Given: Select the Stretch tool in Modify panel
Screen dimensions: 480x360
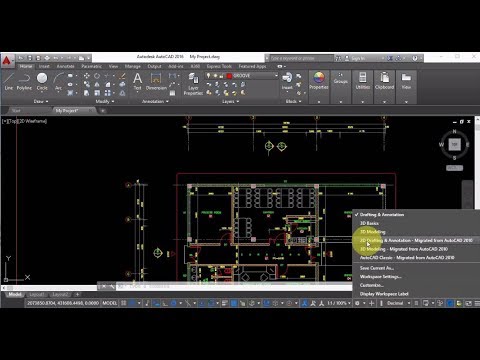Looking at the screenshot, I should (87, 93).
